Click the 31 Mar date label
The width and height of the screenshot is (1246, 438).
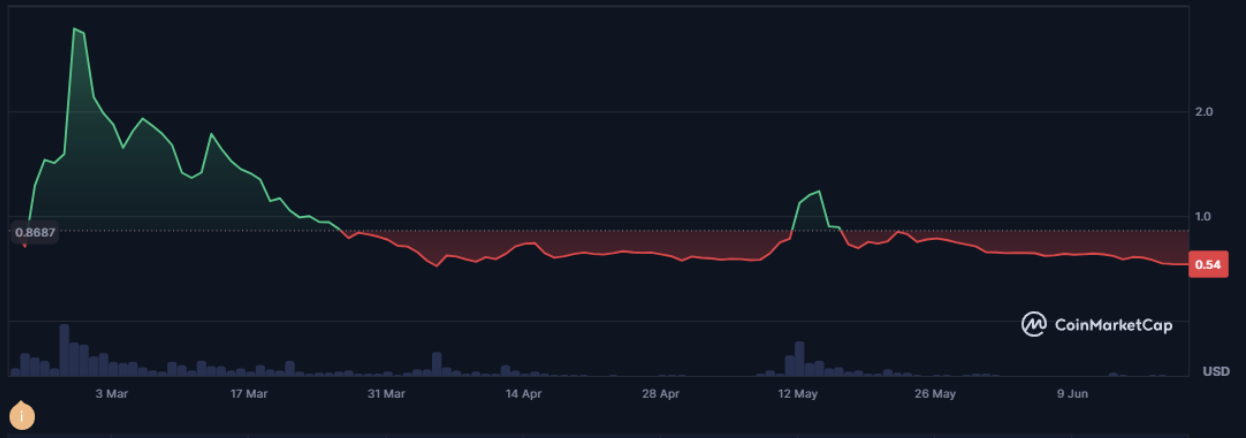[x=386, y=394]
